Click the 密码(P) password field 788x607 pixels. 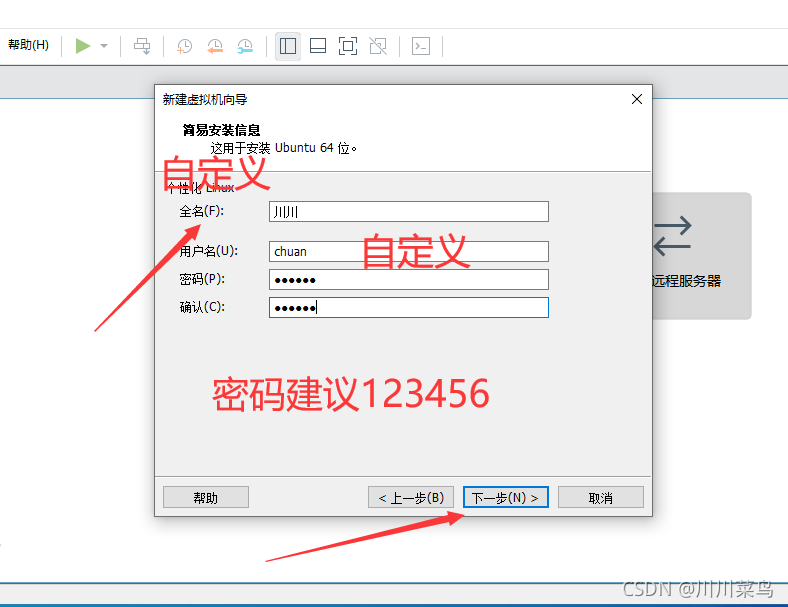pyautogui.click(x=409, y=279)
